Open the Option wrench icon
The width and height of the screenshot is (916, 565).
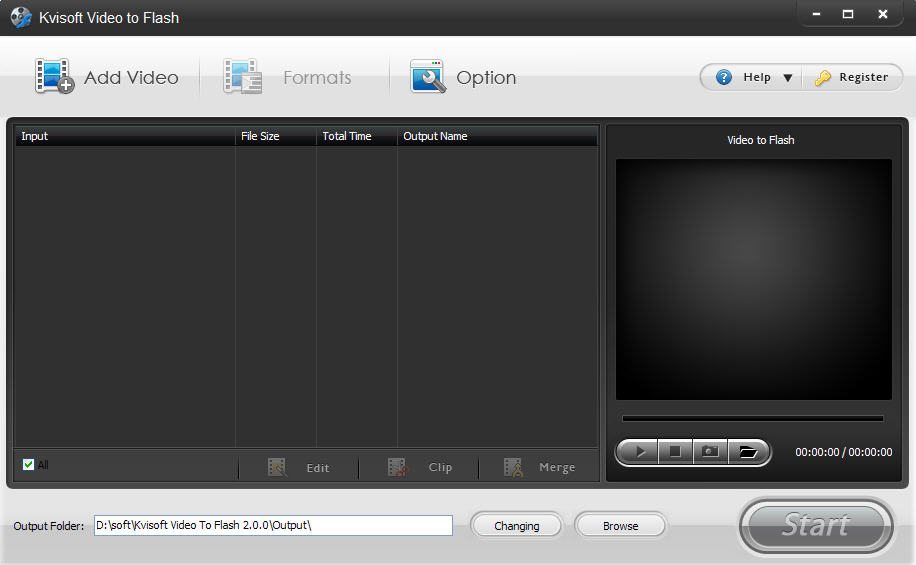point(428,76)
